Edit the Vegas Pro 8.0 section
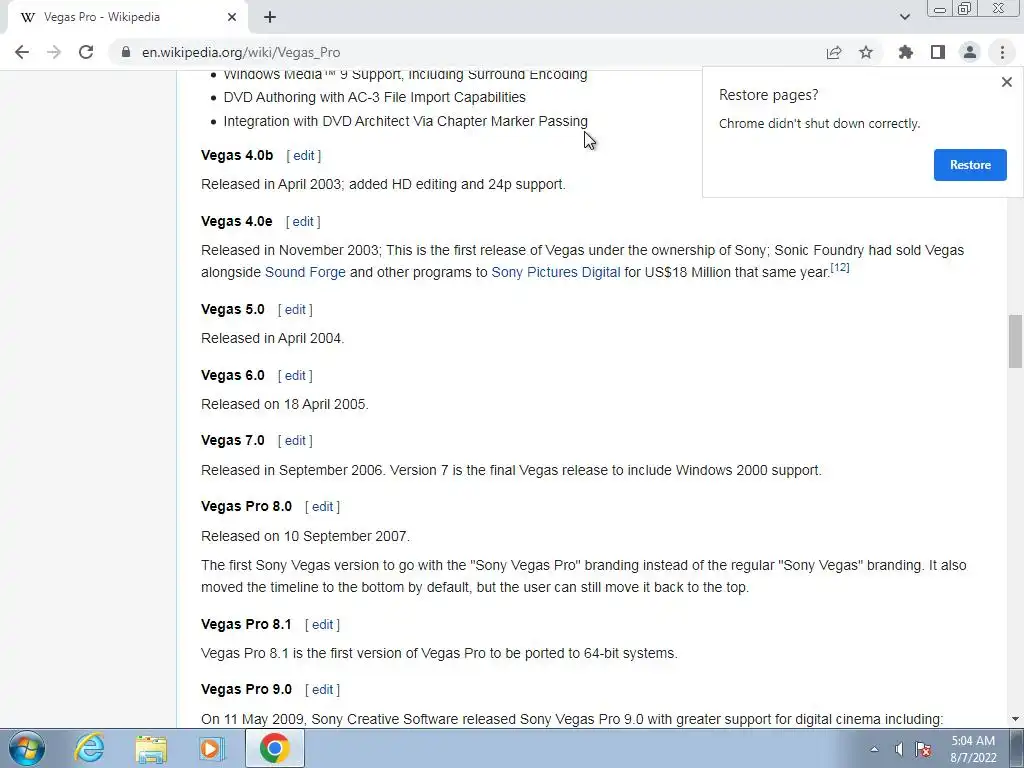 tap(323, 507)
